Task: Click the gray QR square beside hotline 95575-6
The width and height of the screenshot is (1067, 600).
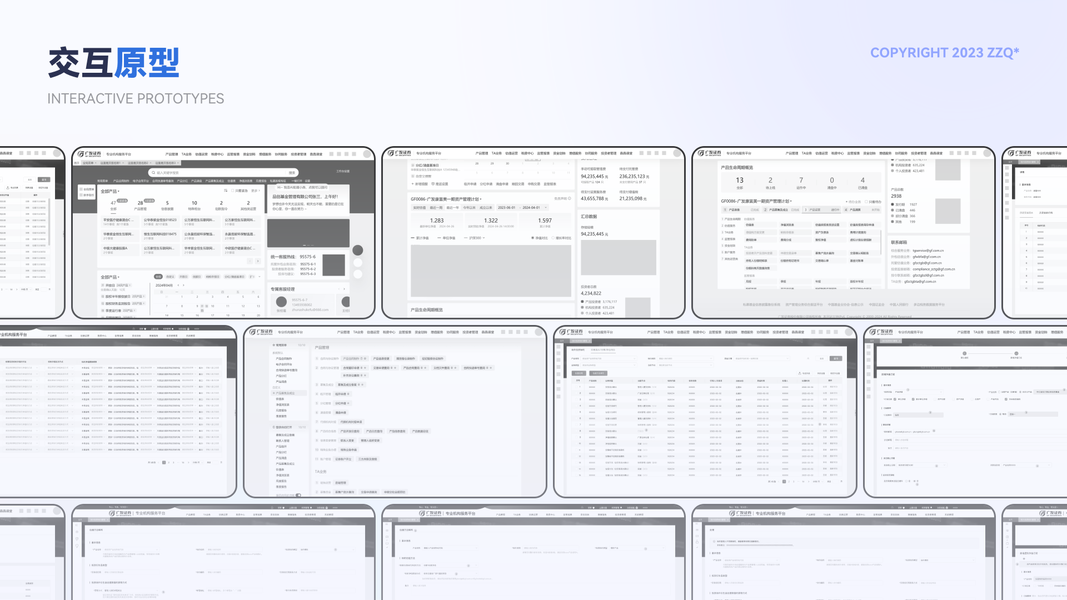Action: [x=333, y=265]
